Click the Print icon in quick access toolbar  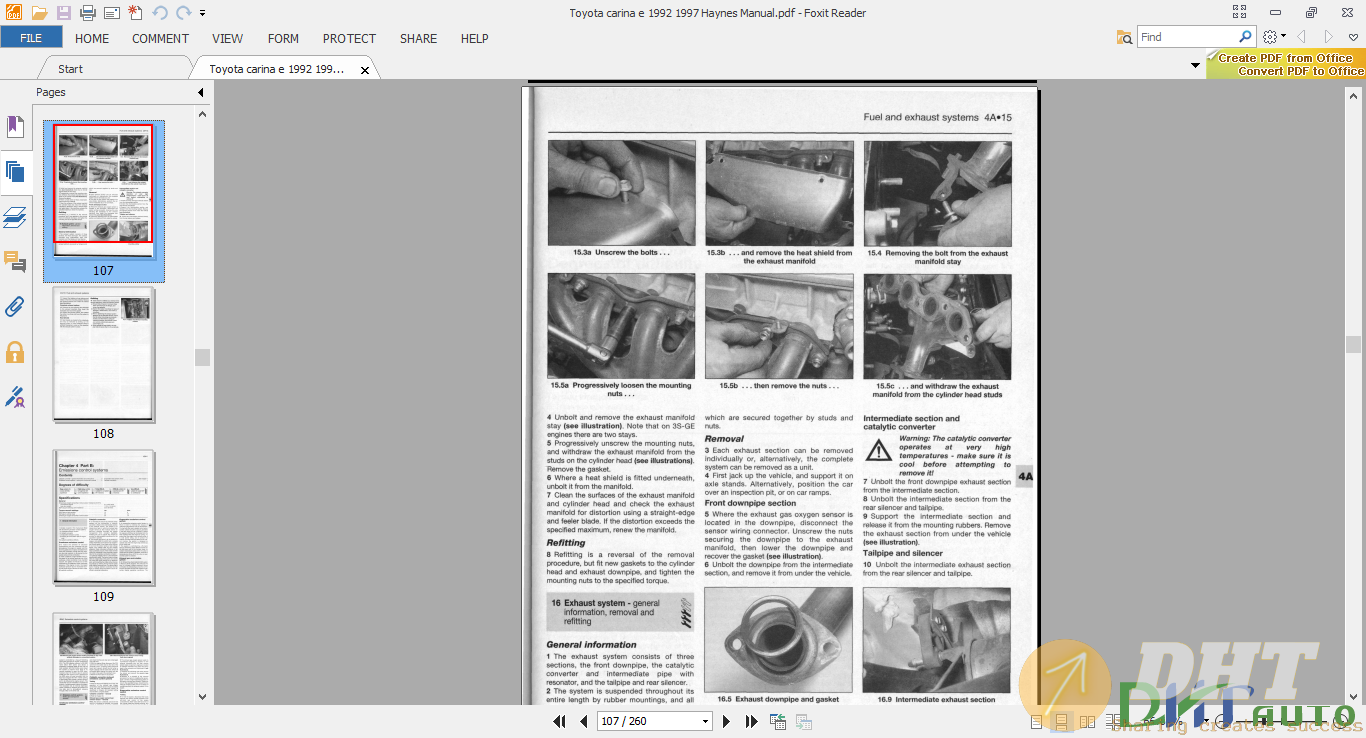[88, 13]
